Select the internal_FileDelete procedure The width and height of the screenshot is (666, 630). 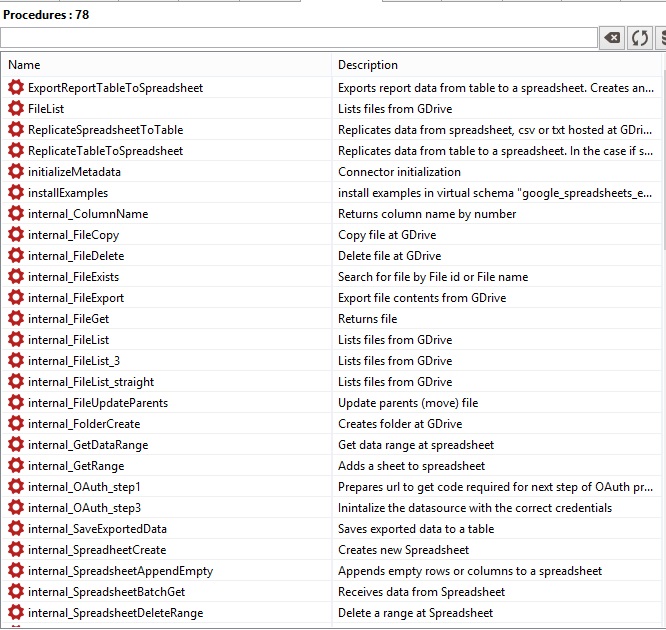click(x=76, y=256)
